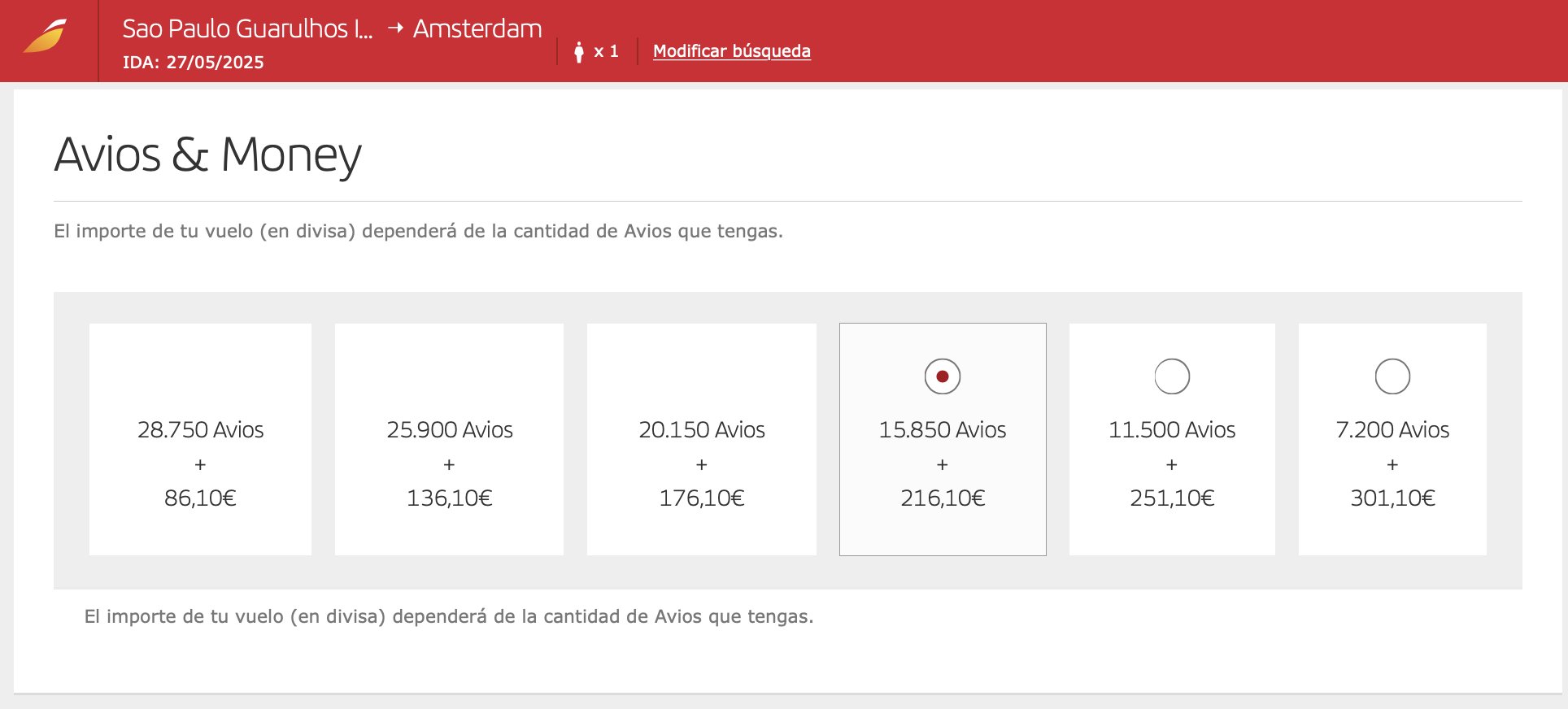Open Modificar búsqueda link

tap(732, 51)
